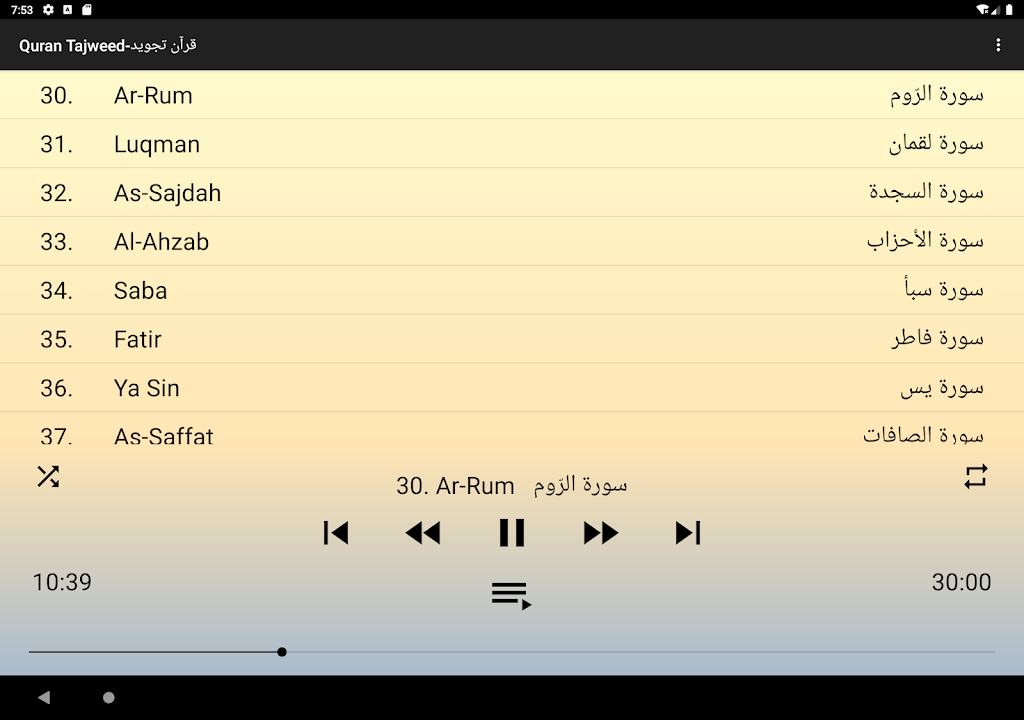Open the playlist queue icon
Image resolution: width=1024 pixels, height=720 pixels.
[x=511, y=596]
